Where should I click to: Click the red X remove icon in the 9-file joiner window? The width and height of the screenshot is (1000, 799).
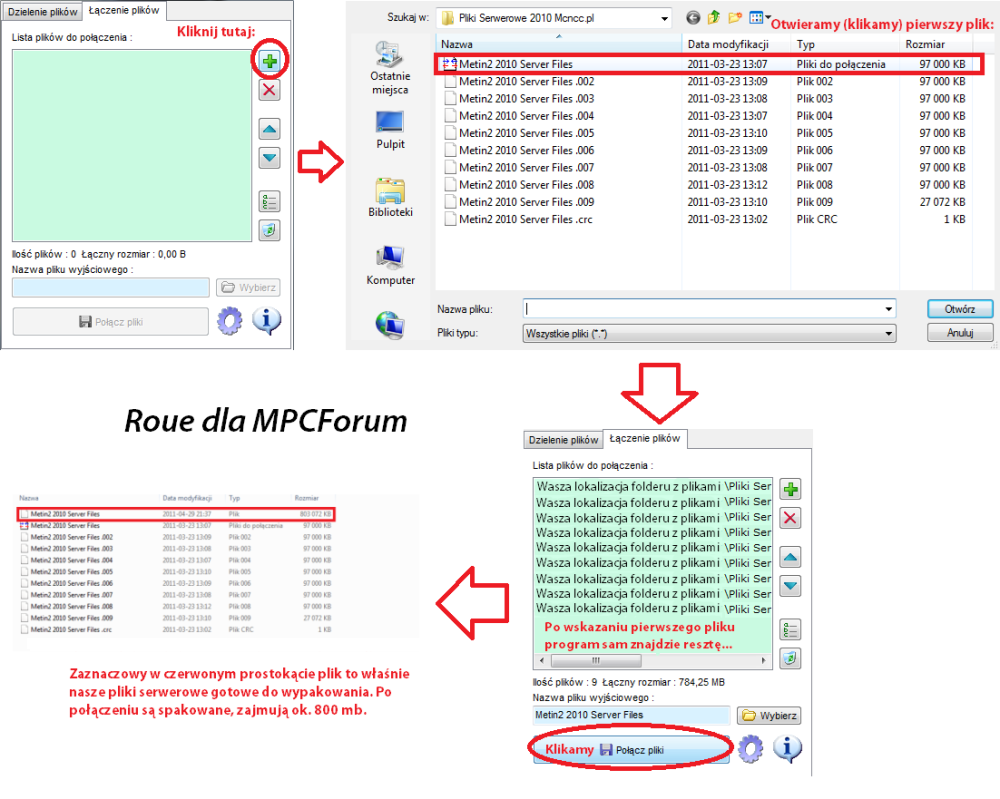point(791,518)
